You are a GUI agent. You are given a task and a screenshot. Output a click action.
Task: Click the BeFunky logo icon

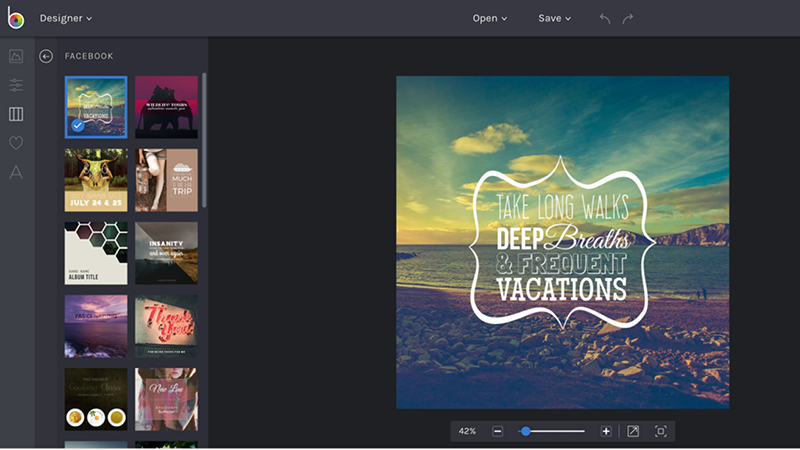15,18
